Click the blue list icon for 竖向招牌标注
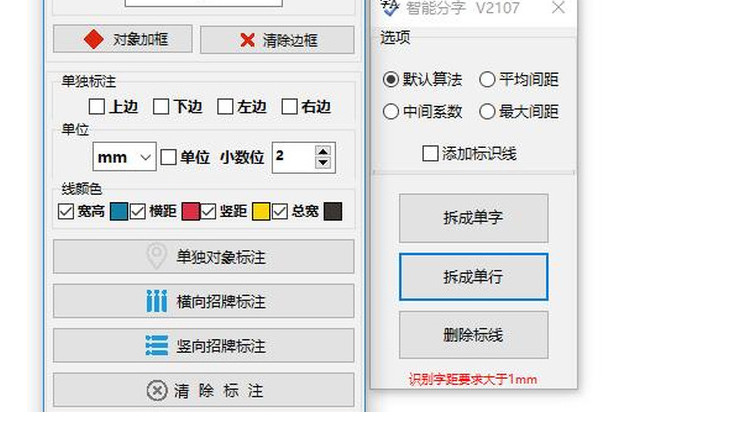The image size is (750, 444). (156, 345)
